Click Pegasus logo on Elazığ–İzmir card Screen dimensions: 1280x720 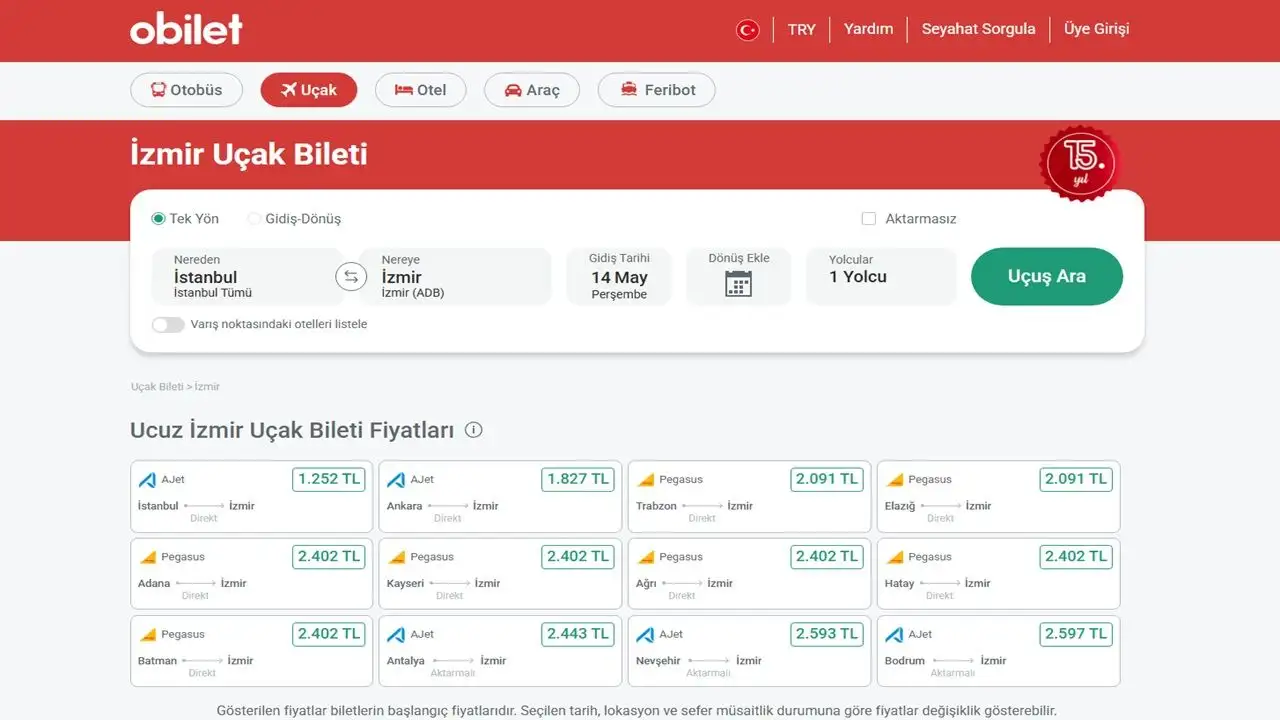[x=895, y=480]
